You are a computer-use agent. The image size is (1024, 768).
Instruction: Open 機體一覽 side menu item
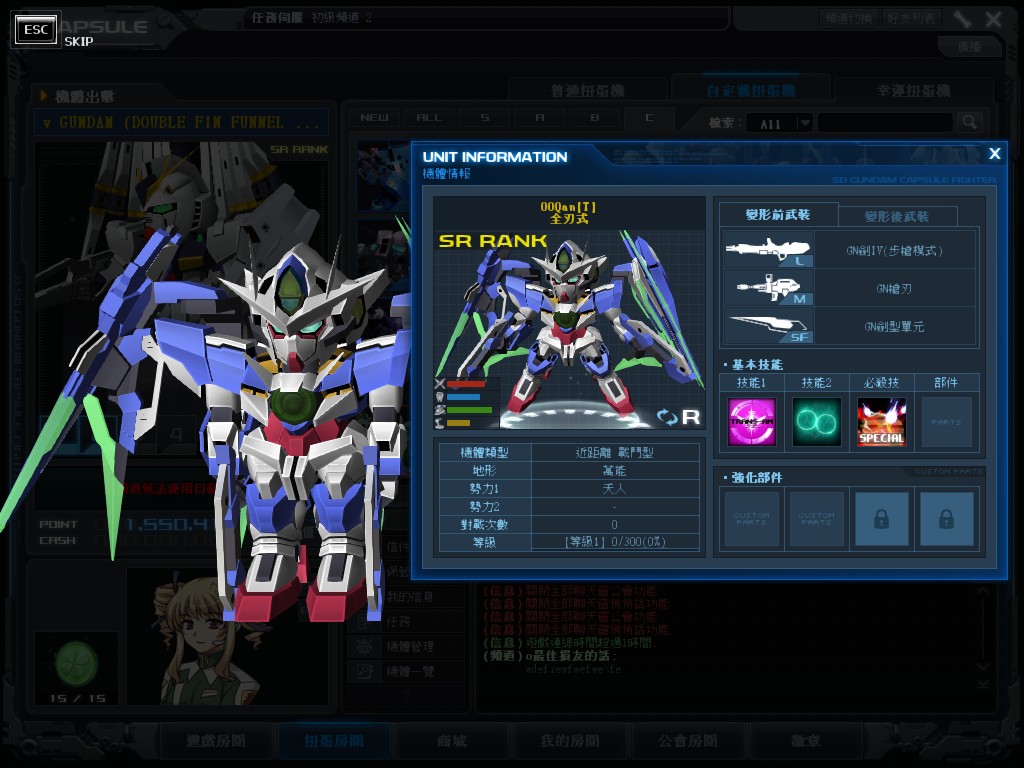click(407, 671)
